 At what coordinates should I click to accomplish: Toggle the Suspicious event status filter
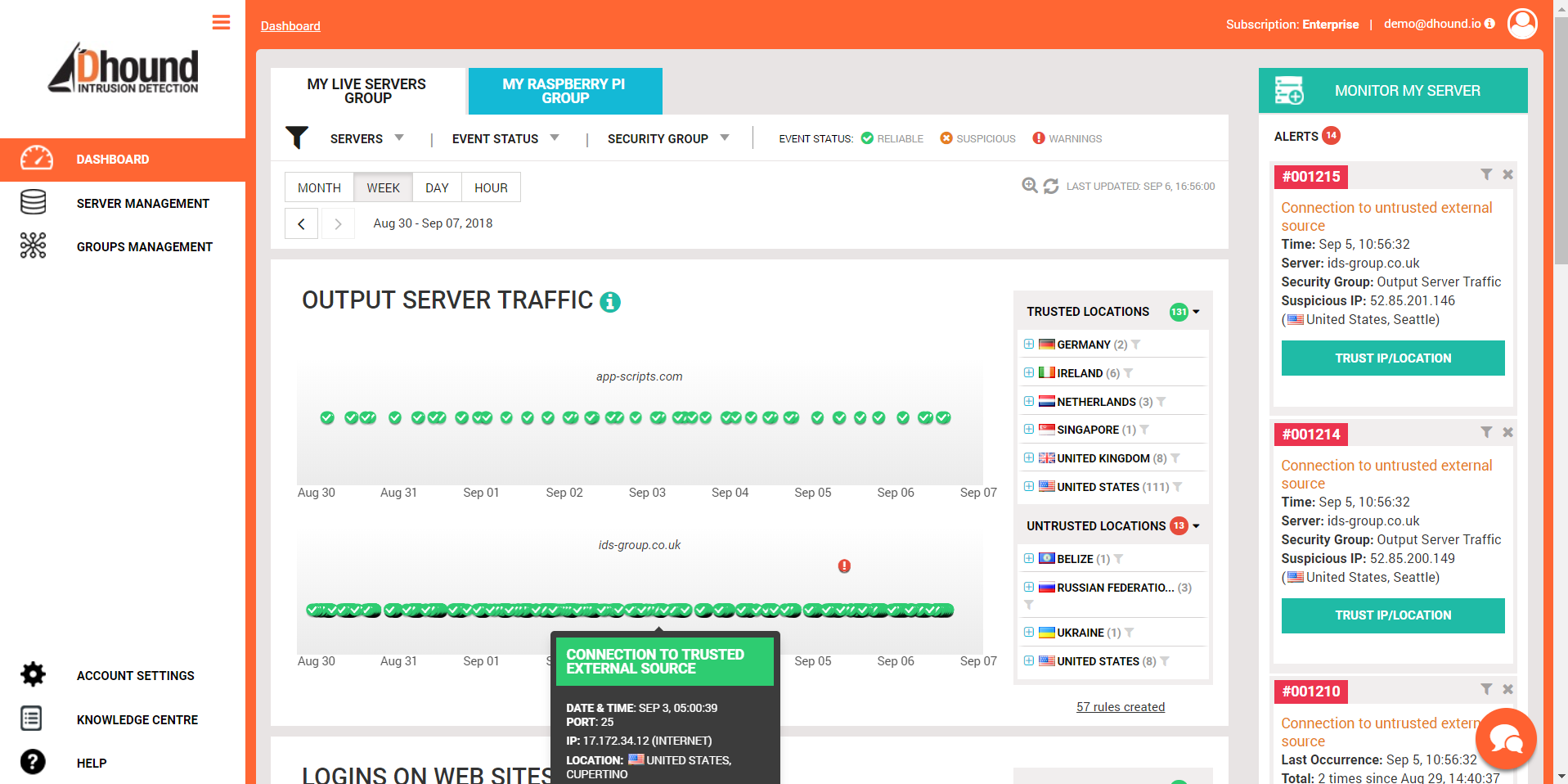point(977,138)
